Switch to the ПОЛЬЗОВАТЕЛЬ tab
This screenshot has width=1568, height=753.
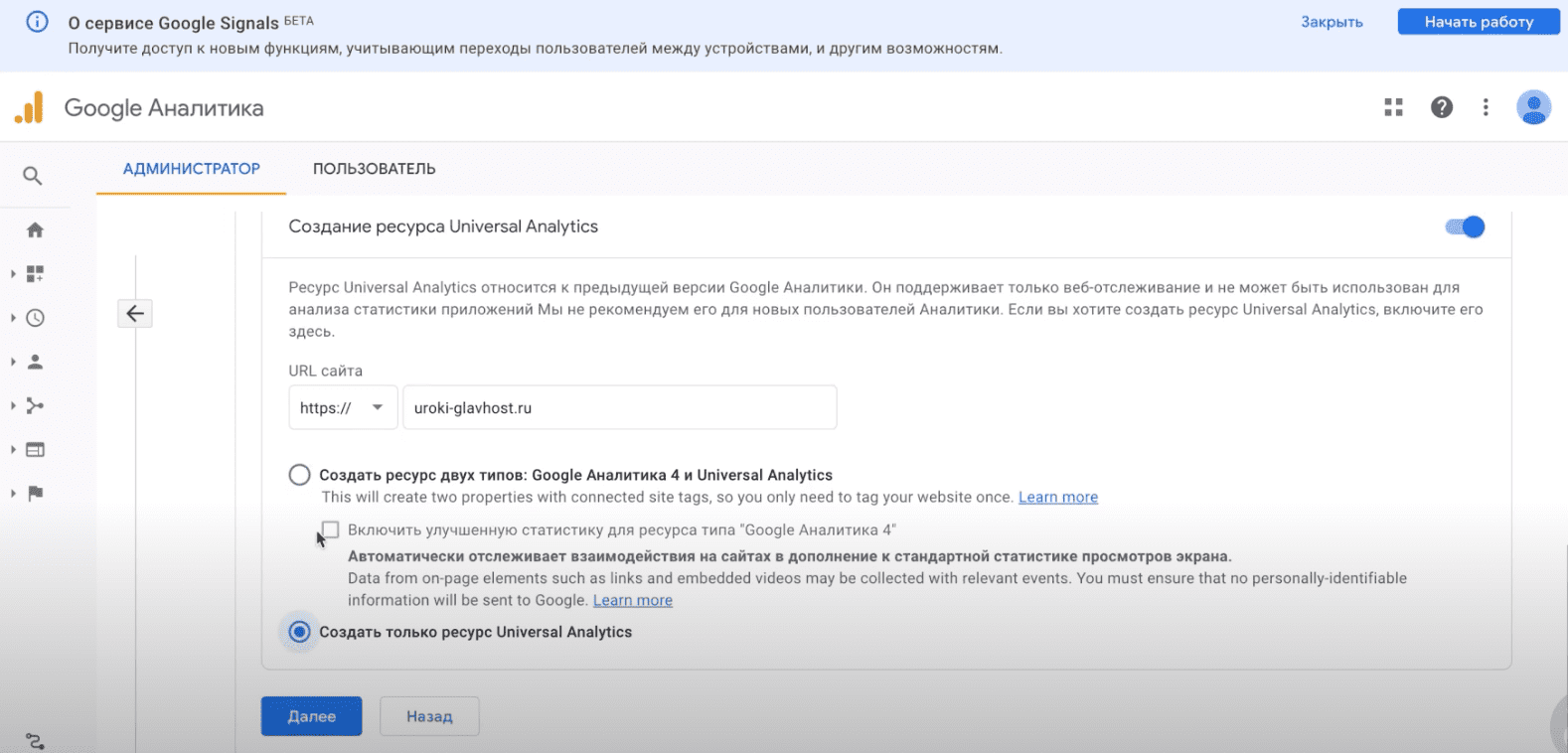pos(374,169)
